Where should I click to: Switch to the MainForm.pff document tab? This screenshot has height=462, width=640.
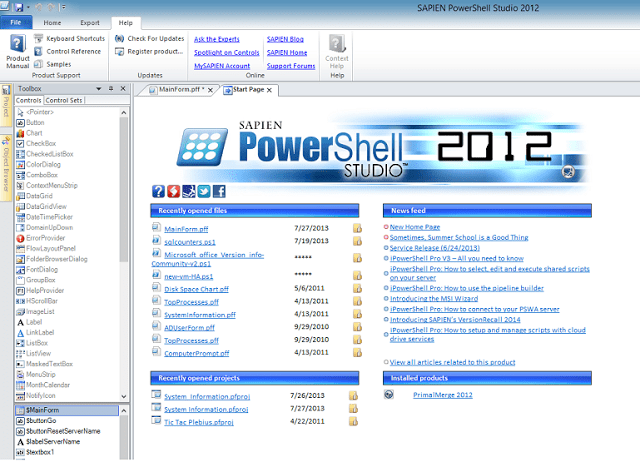[x=180, y=89]
